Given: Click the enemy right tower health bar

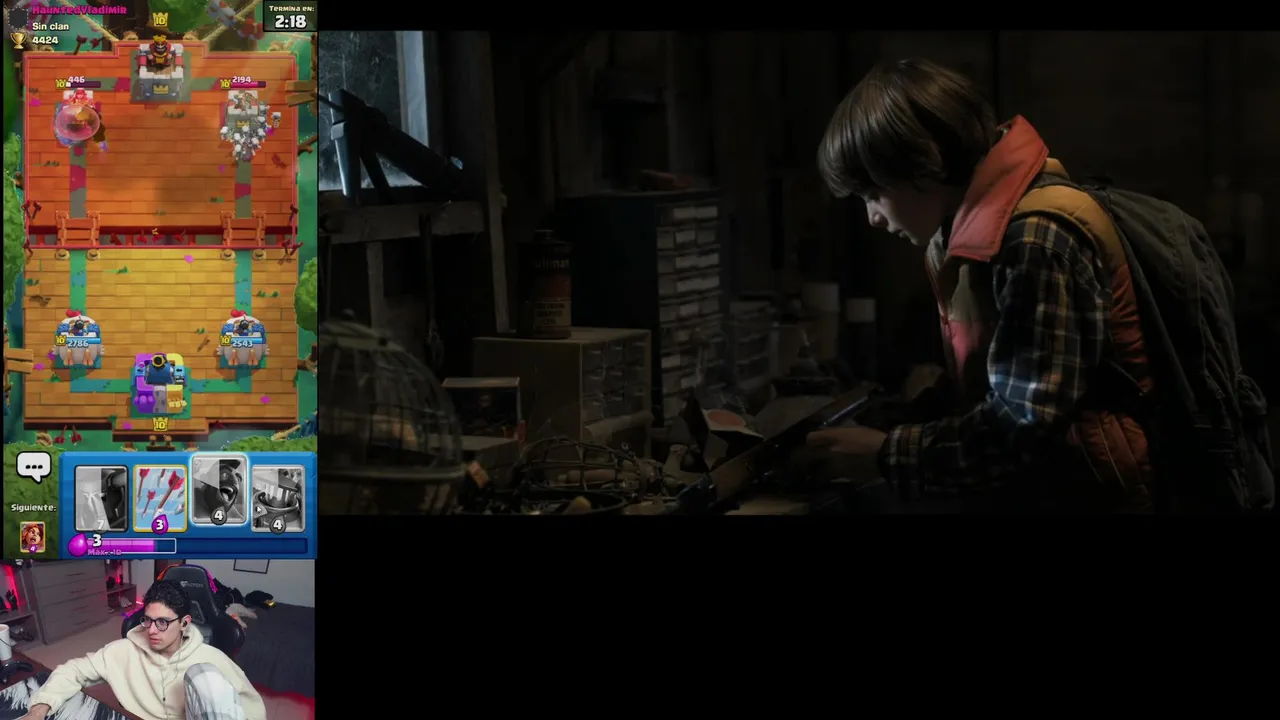Looking at the screenshot, I should pos(247,84).
